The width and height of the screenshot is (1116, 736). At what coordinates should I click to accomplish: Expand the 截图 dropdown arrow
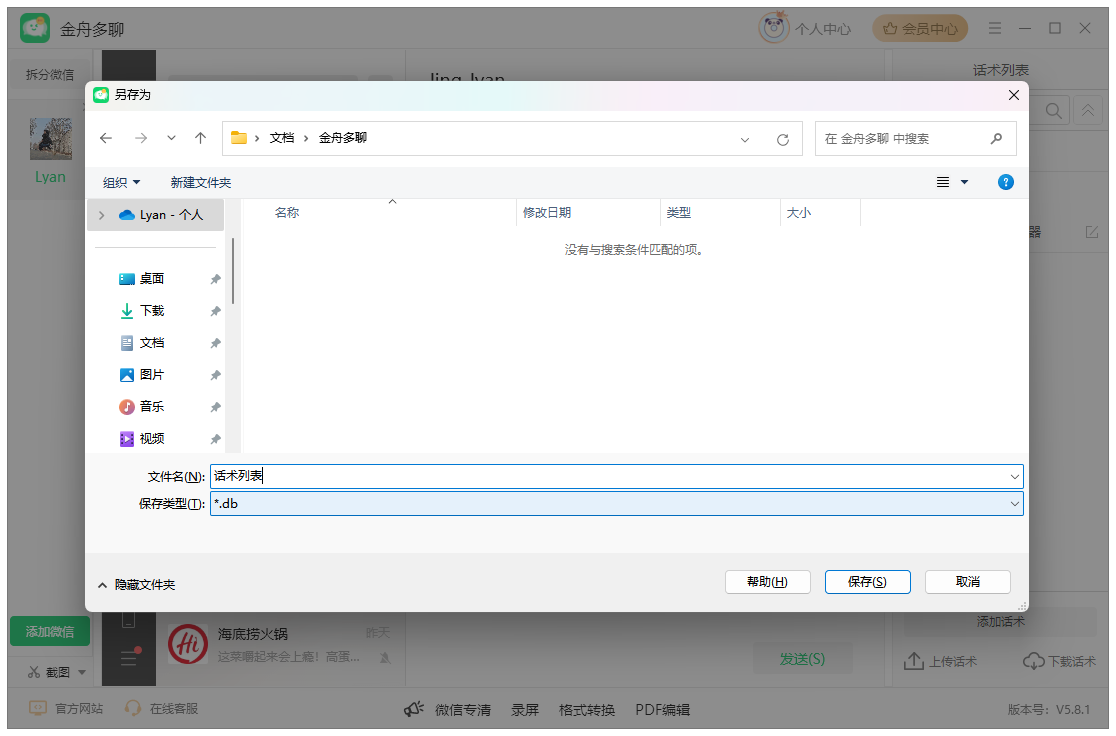coord(82,672)
